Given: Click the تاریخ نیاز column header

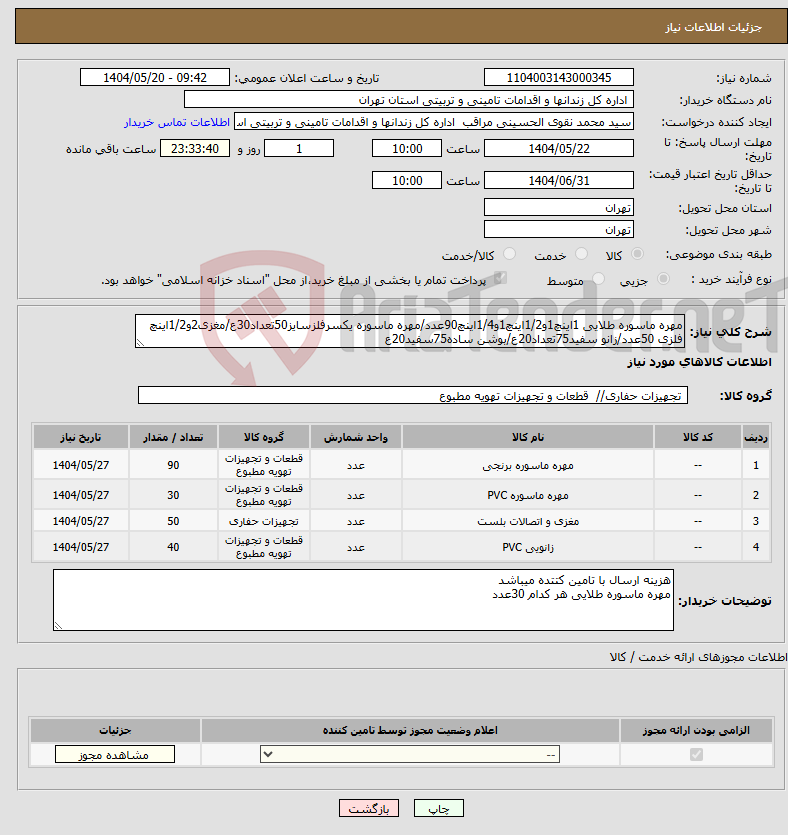Looking at the screenshot, I should click(x=80, y=437).
